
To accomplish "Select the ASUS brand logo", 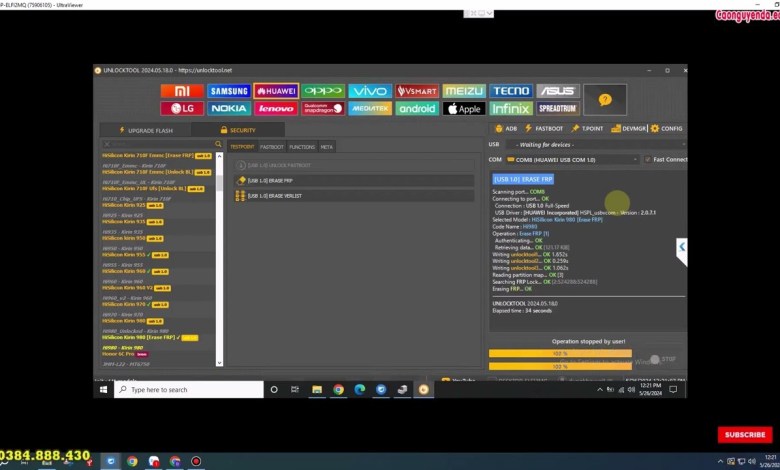I will pos(558,91).
